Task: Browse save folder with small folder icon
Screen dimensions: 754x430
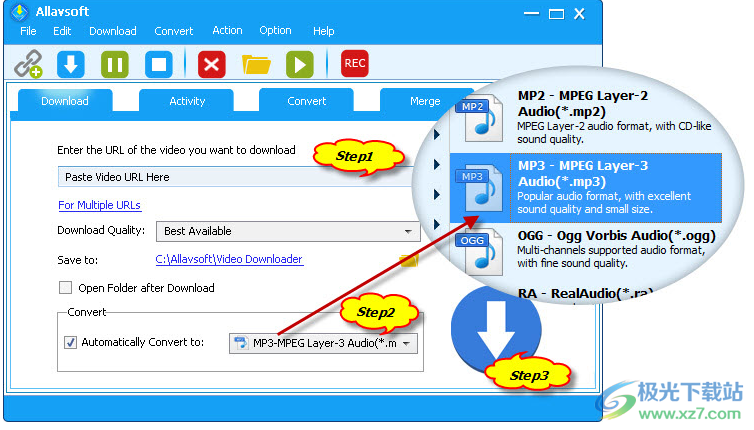Action: pyautogui.click(x=409, y=260)
